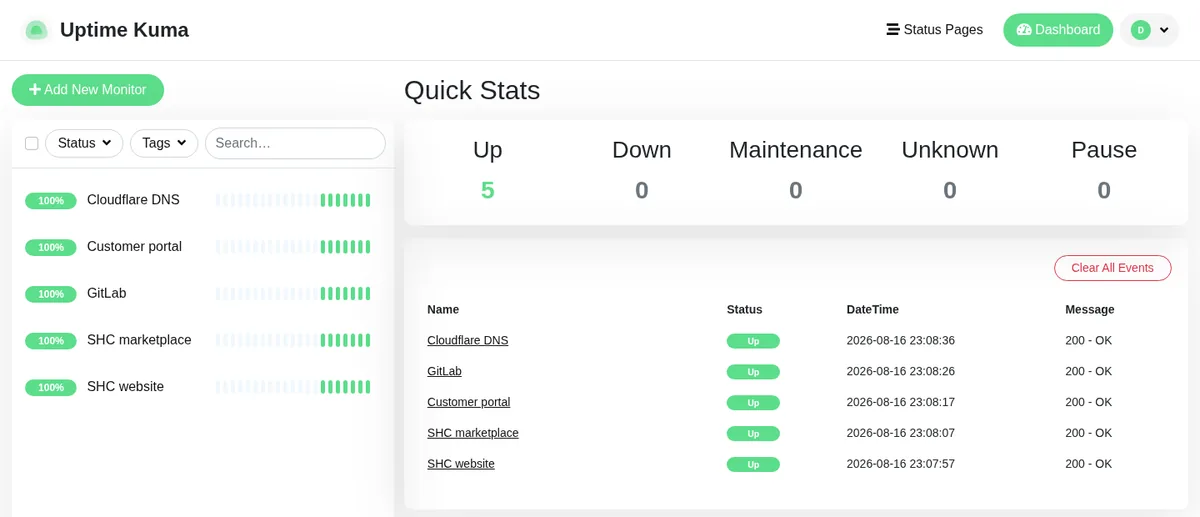The height and width of the screenshot is (517, 1200).
Task: Select GitLab monitor in sidebar
Action: [x=203, y=294]
